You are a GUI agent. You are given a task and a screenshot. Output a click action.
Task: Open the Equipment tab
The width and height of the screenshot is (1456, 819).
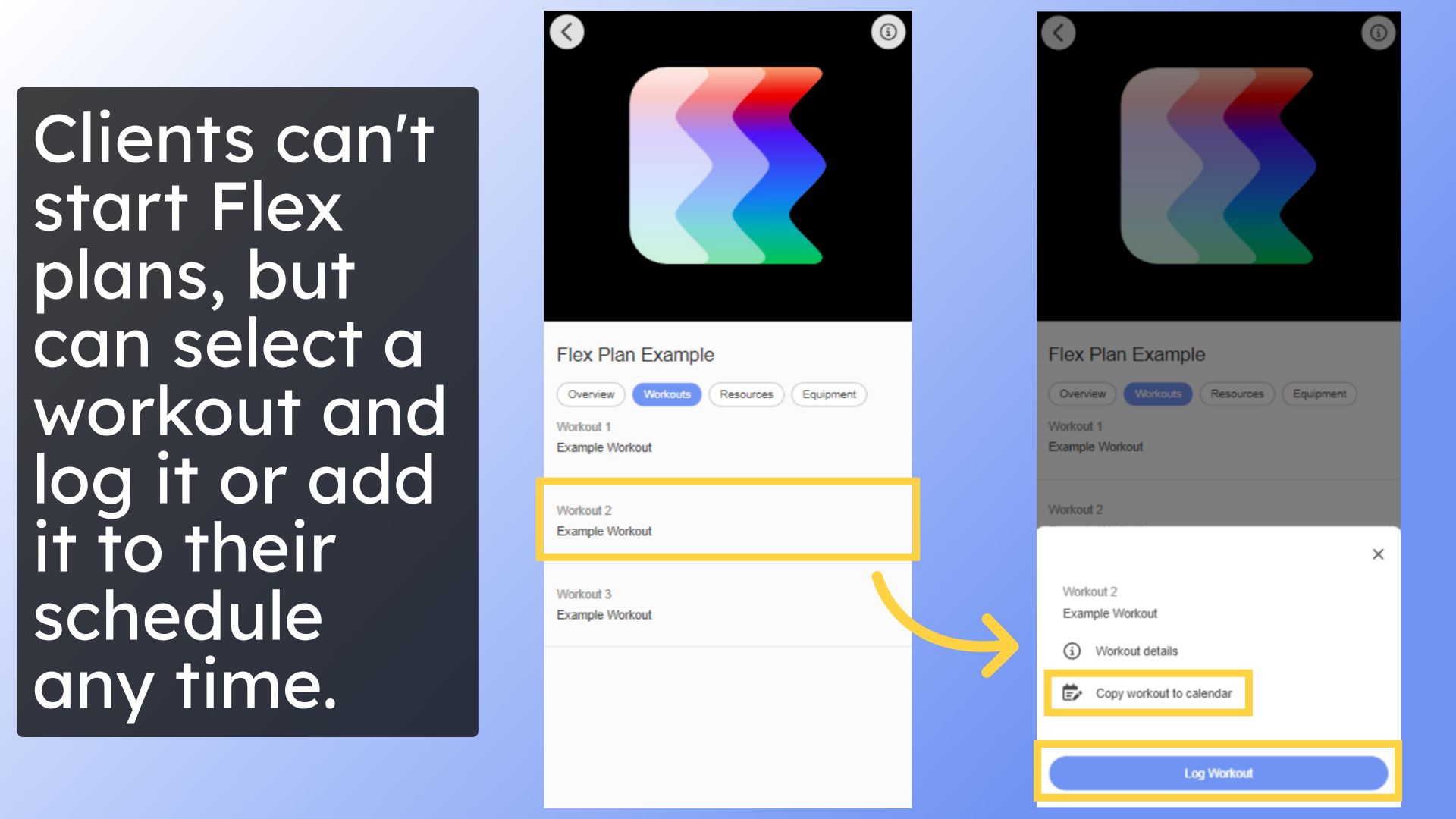[829, 394]
